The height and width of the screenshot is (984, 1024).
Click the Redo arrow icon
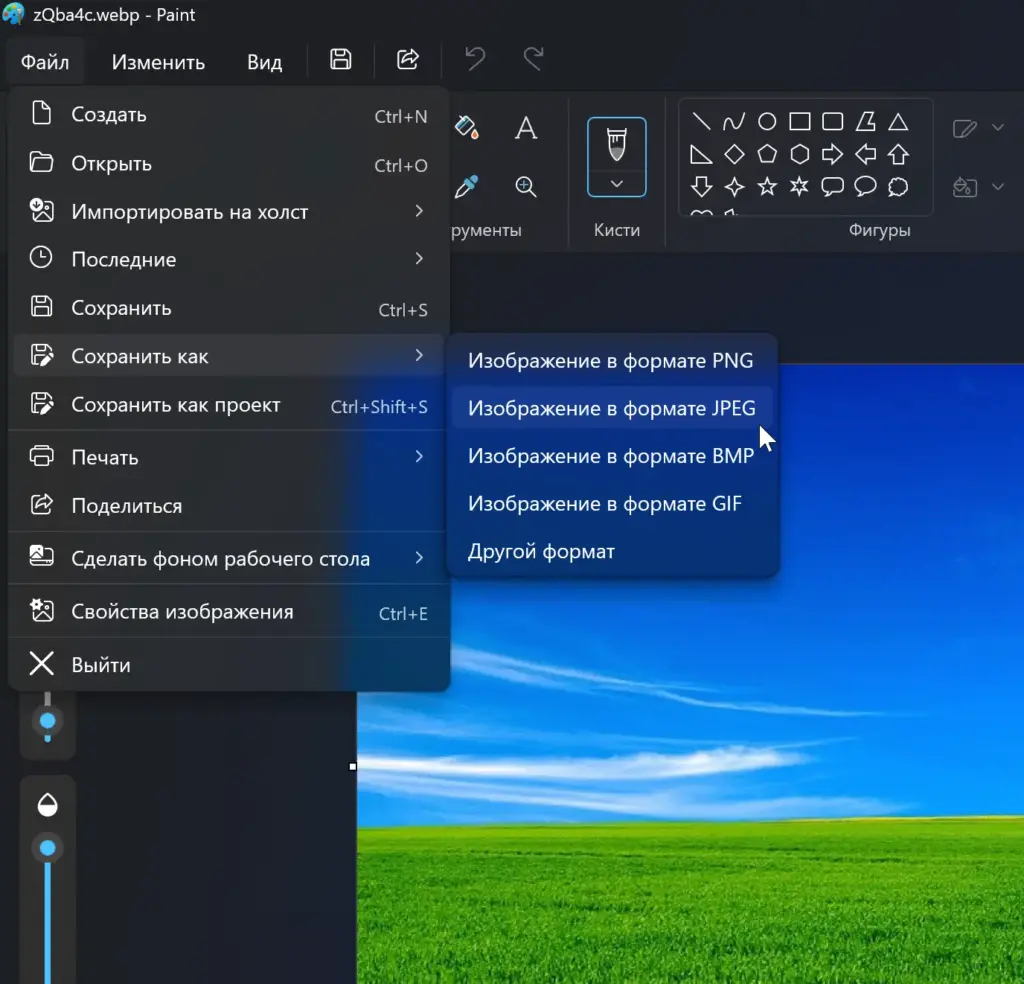[x=534, y=59]
